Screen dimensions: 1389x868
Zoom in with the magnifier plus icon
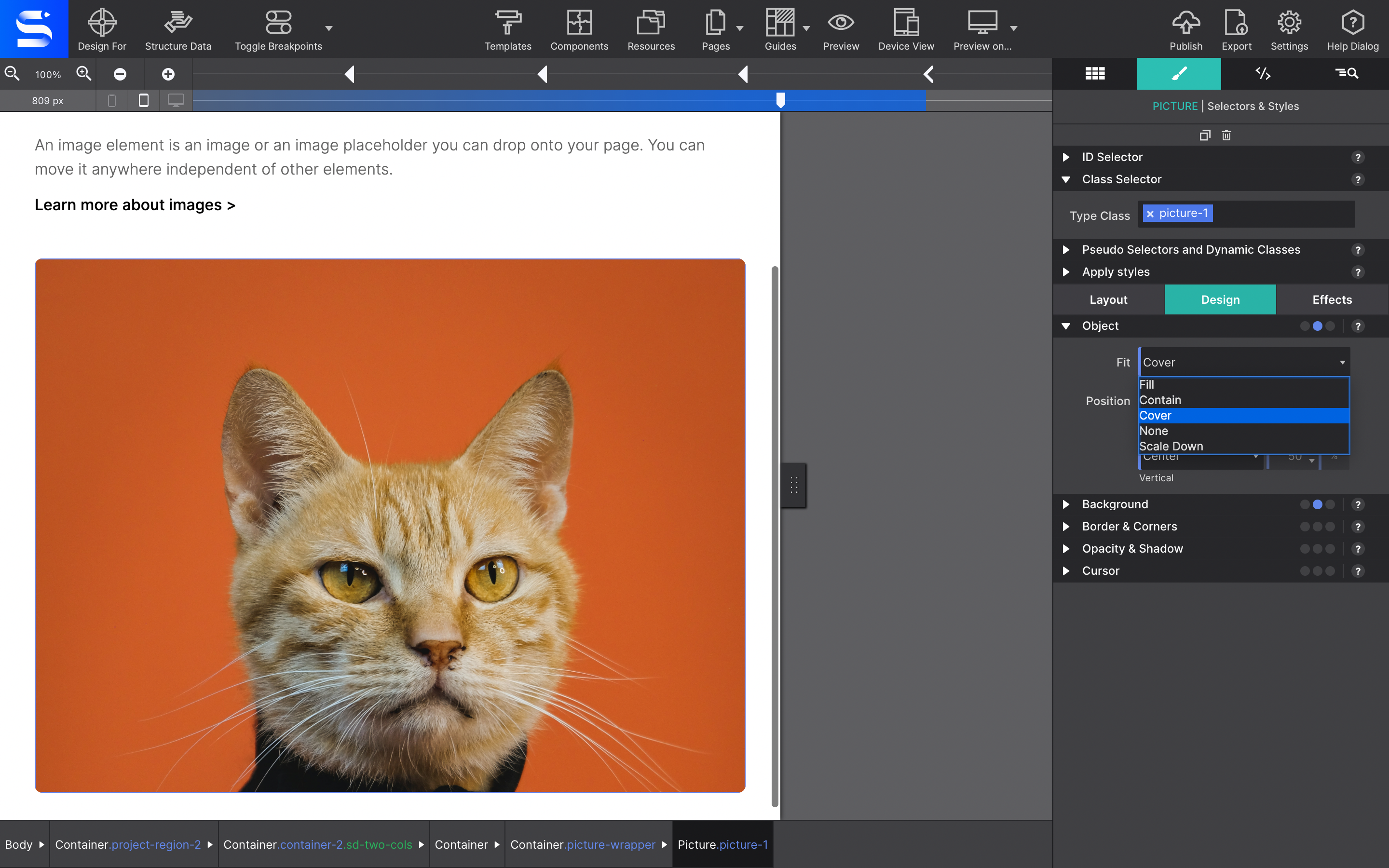click(x=84, y=73)
